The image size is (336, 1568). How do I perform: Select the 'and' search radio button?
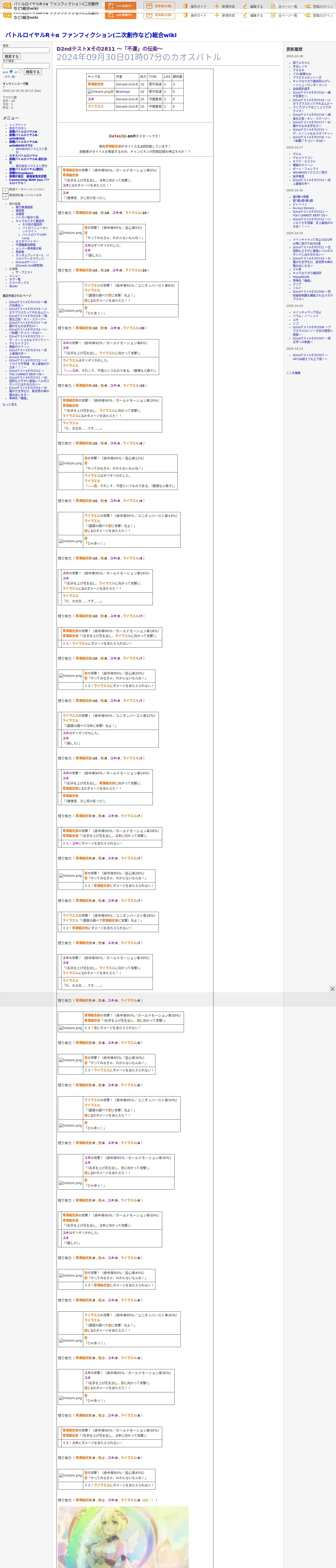coord(11,71)
